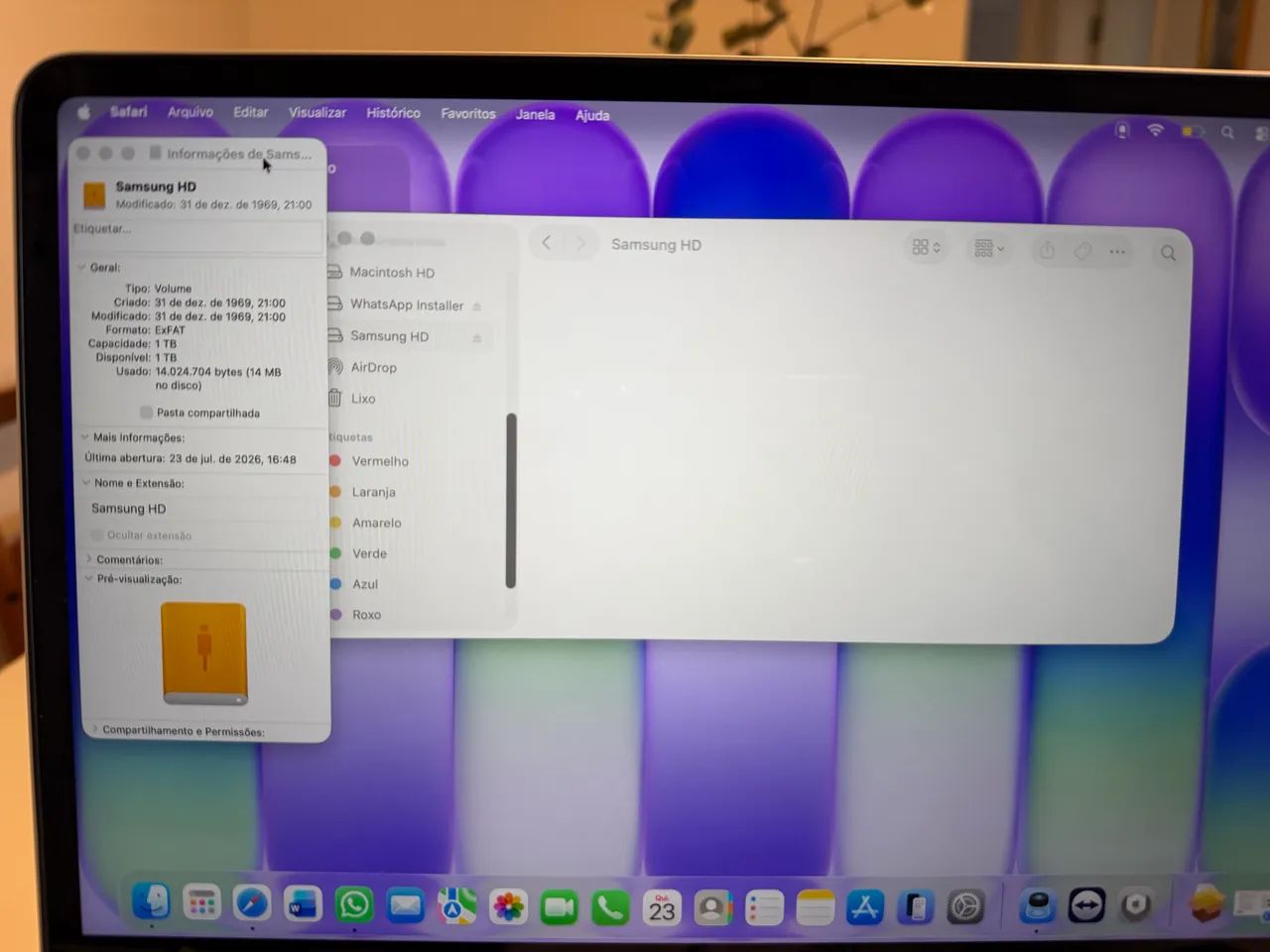The image size is (1270, 952).
Task: Open the Arquivo menu
Action: [190, 112]
